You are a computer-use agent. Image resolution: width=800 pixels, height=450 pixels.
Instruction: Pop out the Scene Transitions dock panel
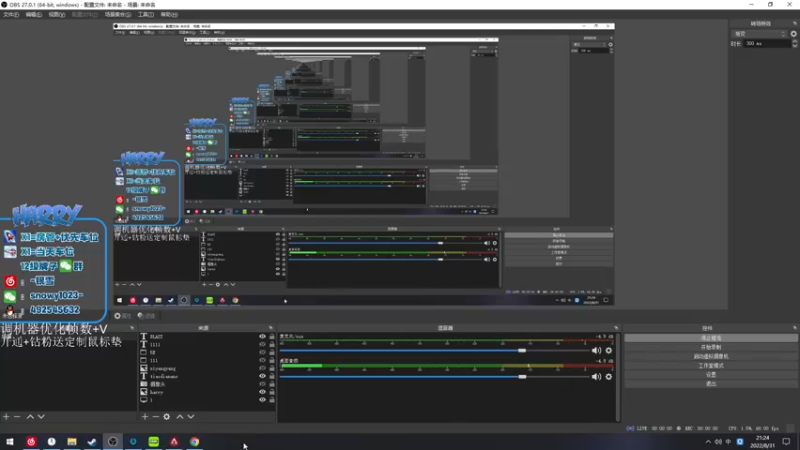point(794,23)
